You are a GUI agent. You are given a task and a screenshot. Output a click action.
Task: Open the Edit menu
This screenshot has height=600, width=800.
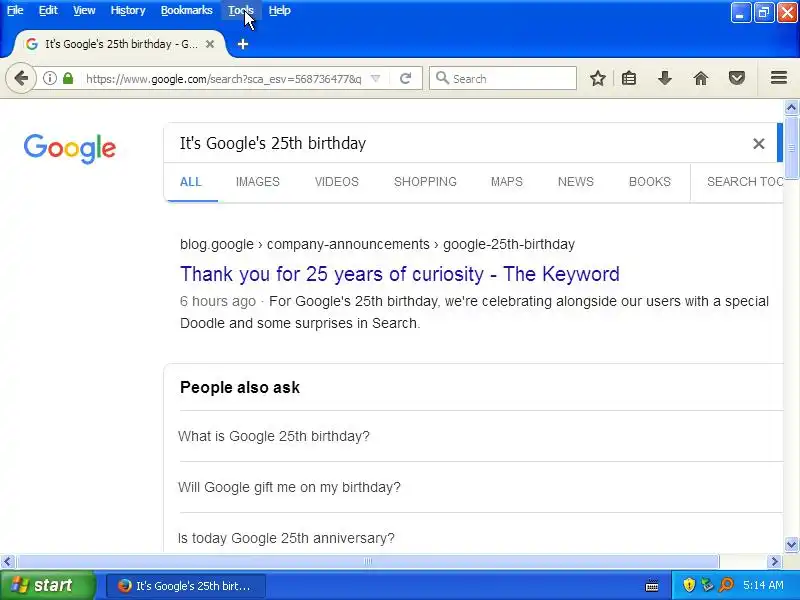(48, 10)
